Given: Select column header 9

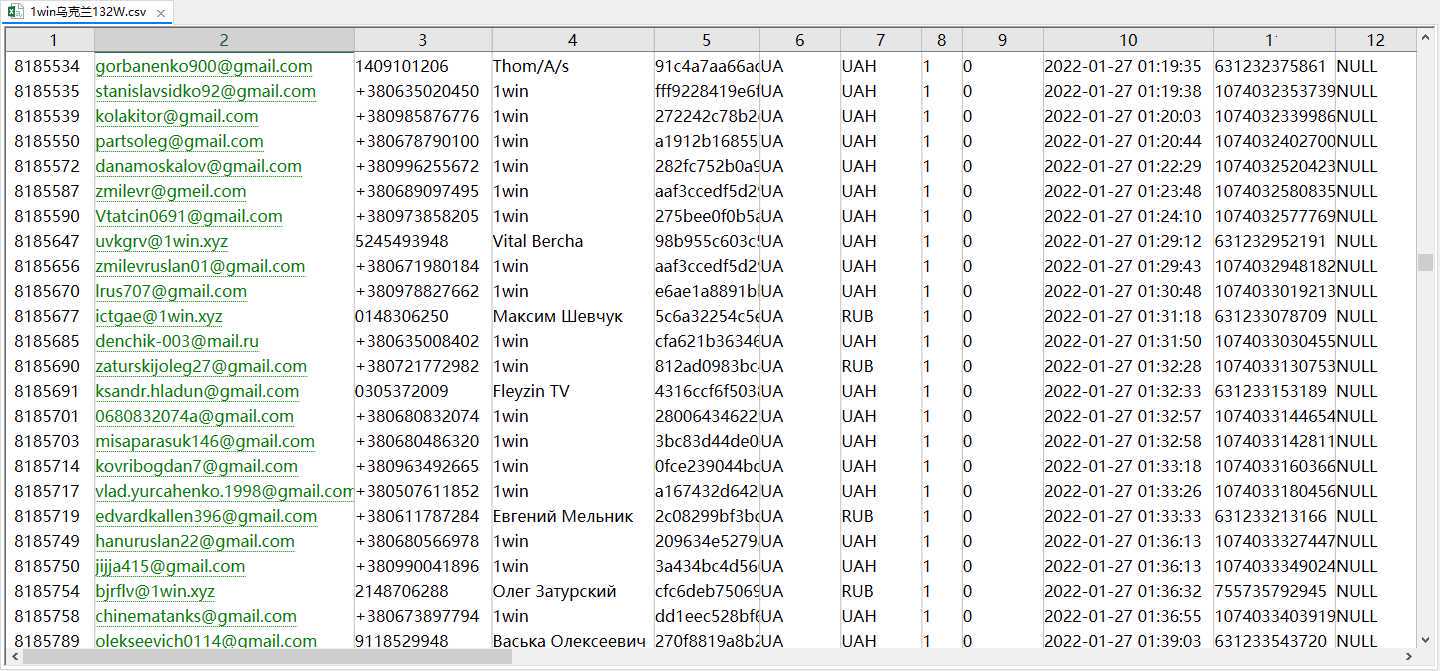Looking at the screenshot, I should (1003, 40).
